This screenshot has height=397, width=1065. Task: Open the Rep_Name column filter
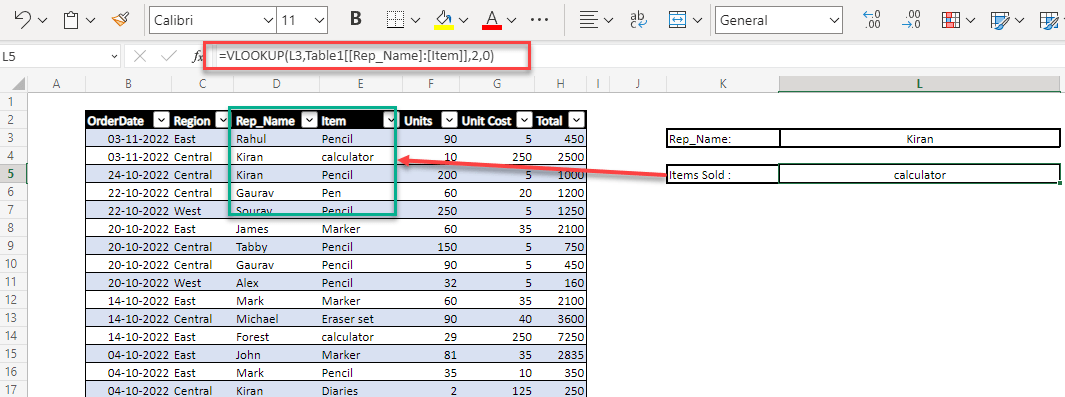[x=308, y=120]
